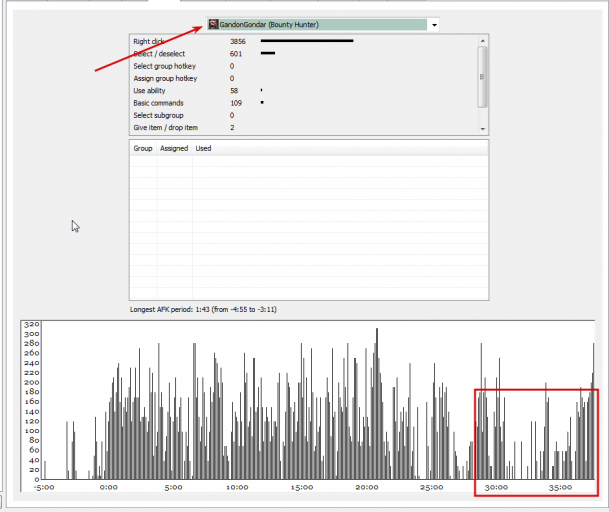Click the 'Longest AFK period' text
Screen dimensions: 609x512
[203, 310]
